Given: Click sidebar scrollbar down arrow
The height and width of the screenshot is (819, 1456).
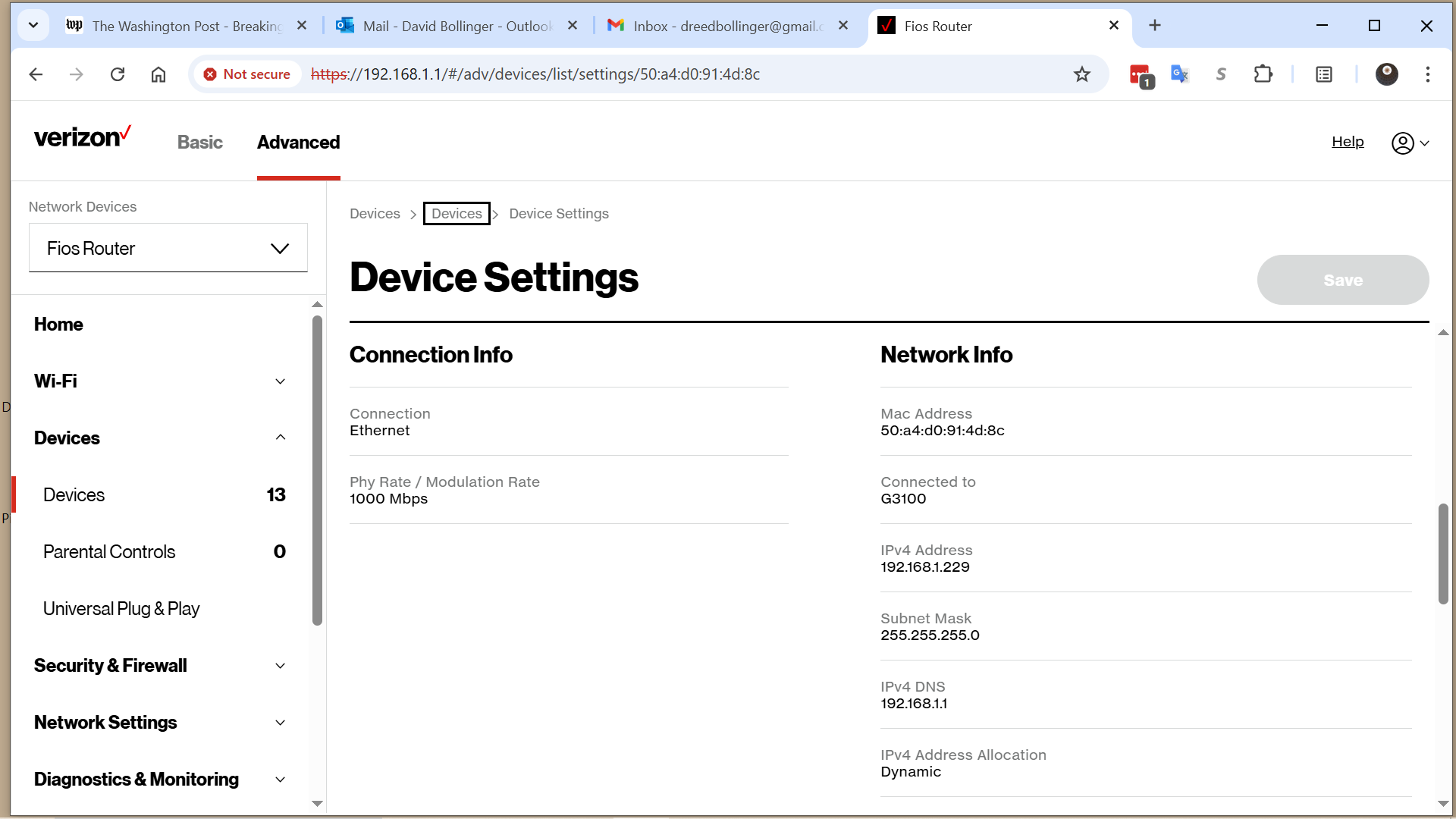Looking at the screenshot, I should pos(318,803).
